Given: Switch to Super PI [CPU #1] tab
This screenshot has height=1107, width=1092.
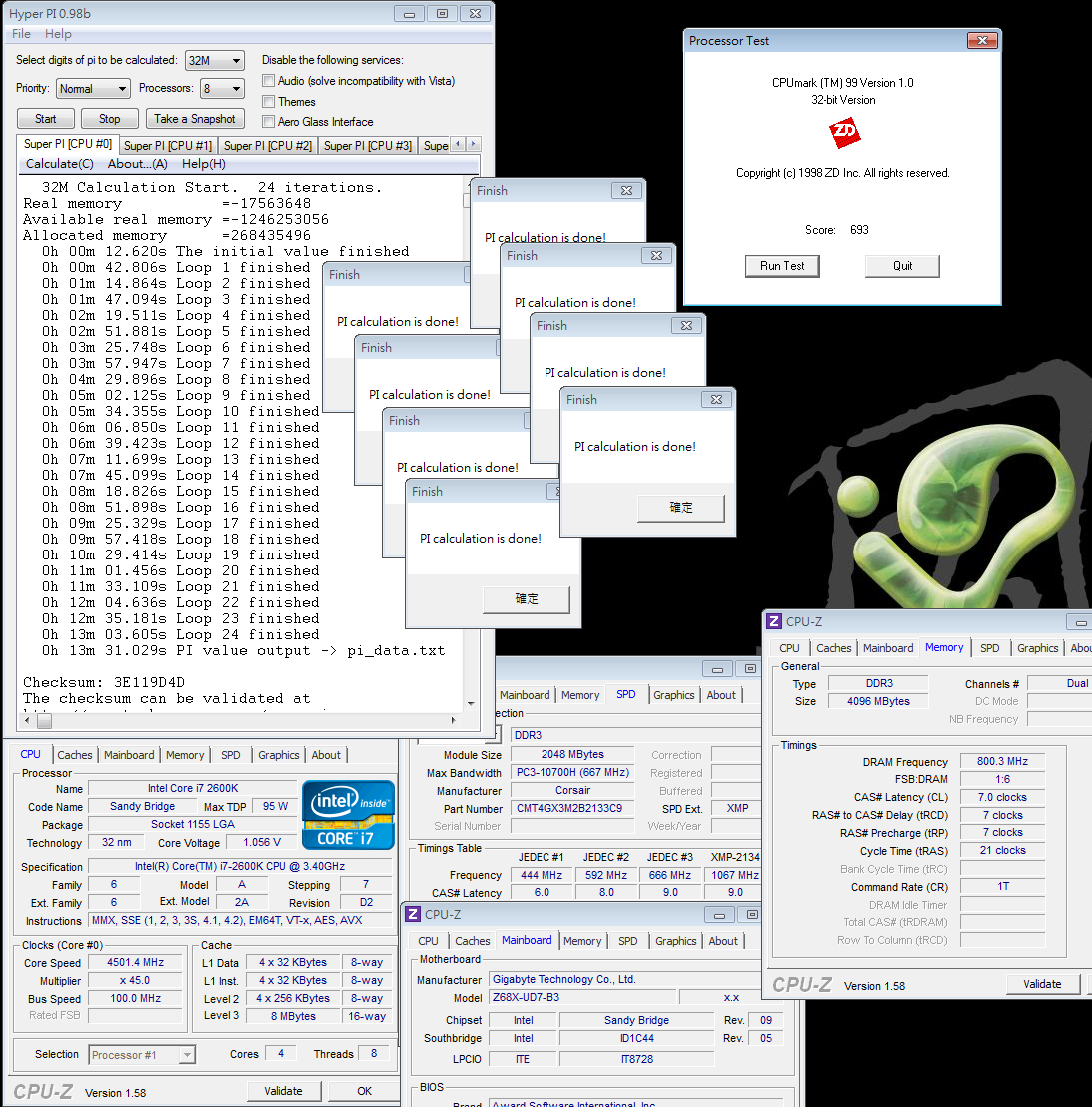Looking at the screenshot, I should coord(168,146).
